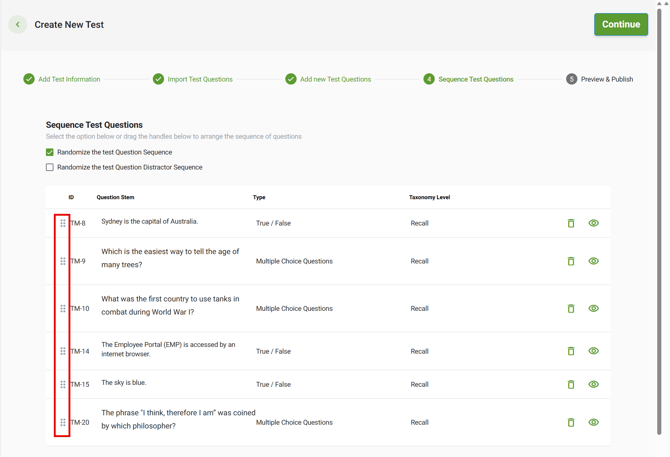Delete question TM-20 using trash icon
Viewport: 670px width, 457px height.
[571, 422]
